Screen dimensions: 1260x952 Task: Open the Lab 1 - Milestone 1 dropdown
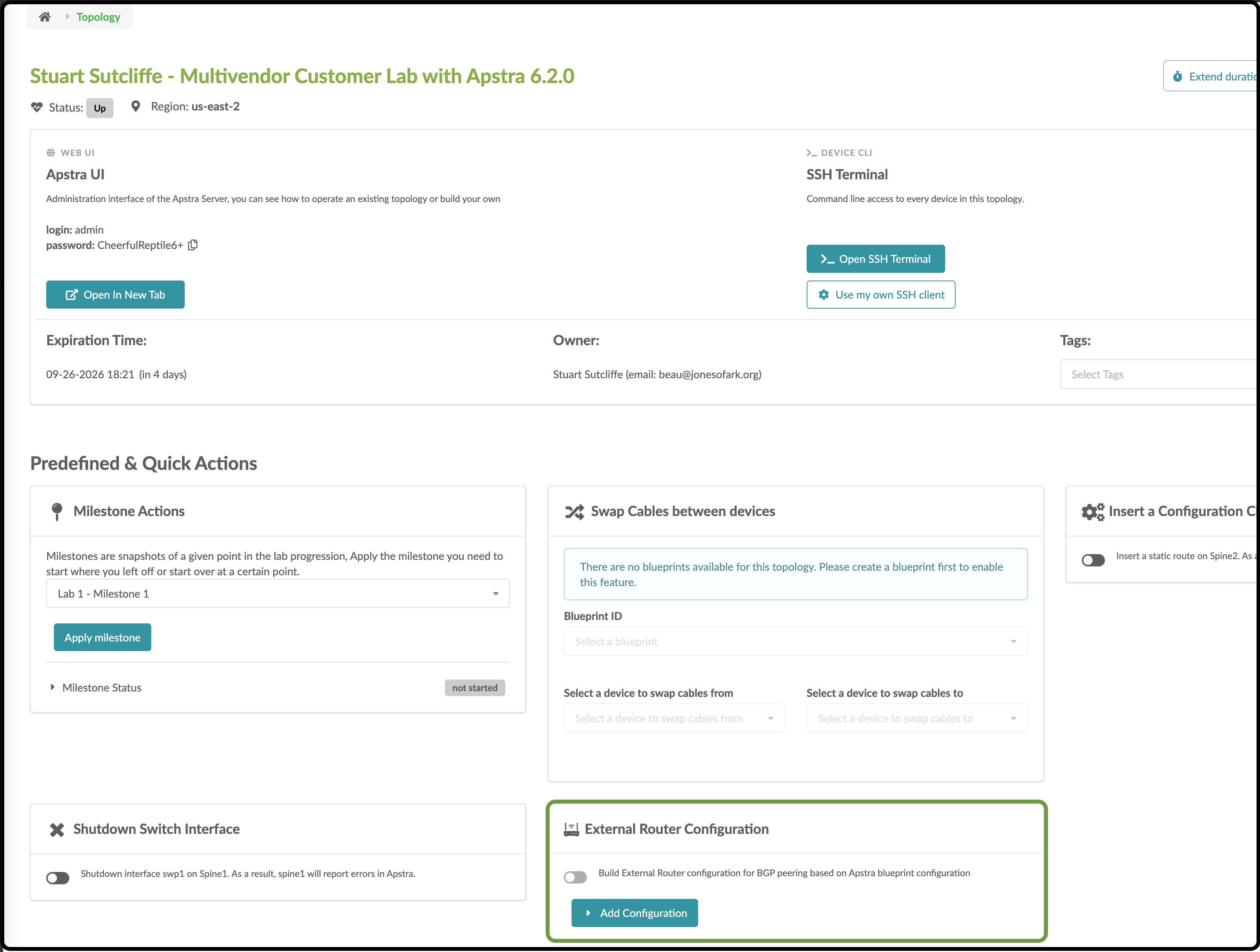tap(278, 594)
